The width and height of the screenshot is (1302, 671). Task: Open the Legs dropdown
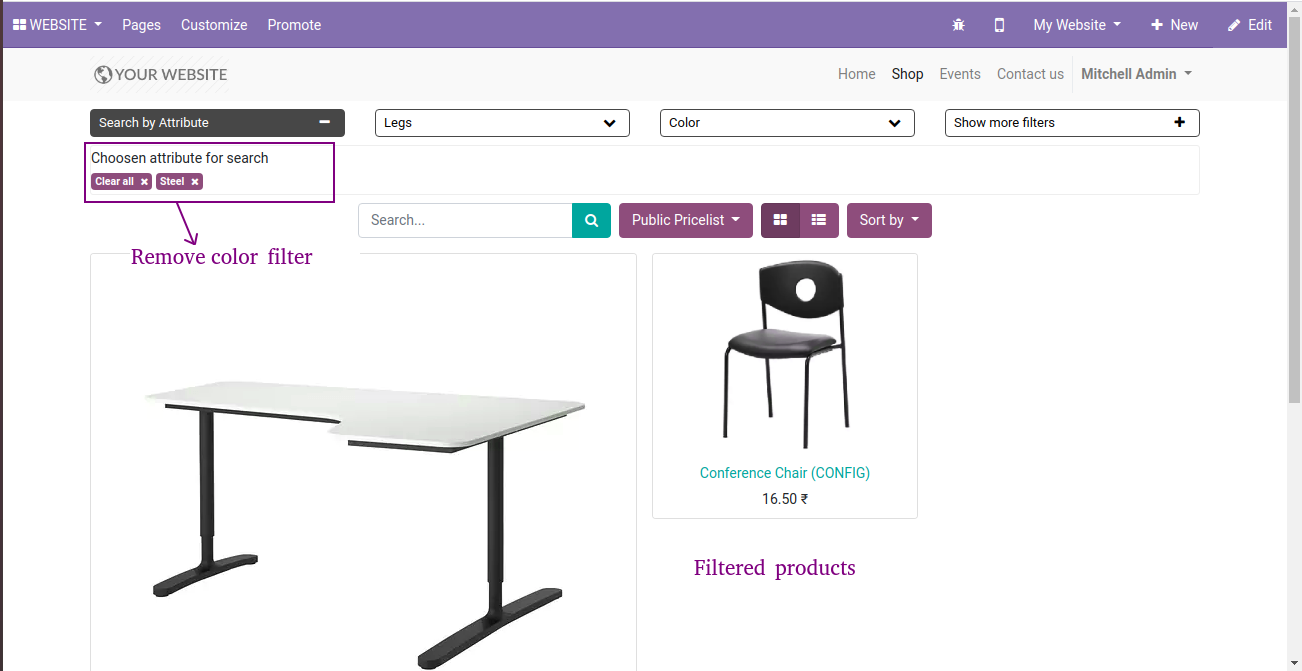(x=502, y=123)
